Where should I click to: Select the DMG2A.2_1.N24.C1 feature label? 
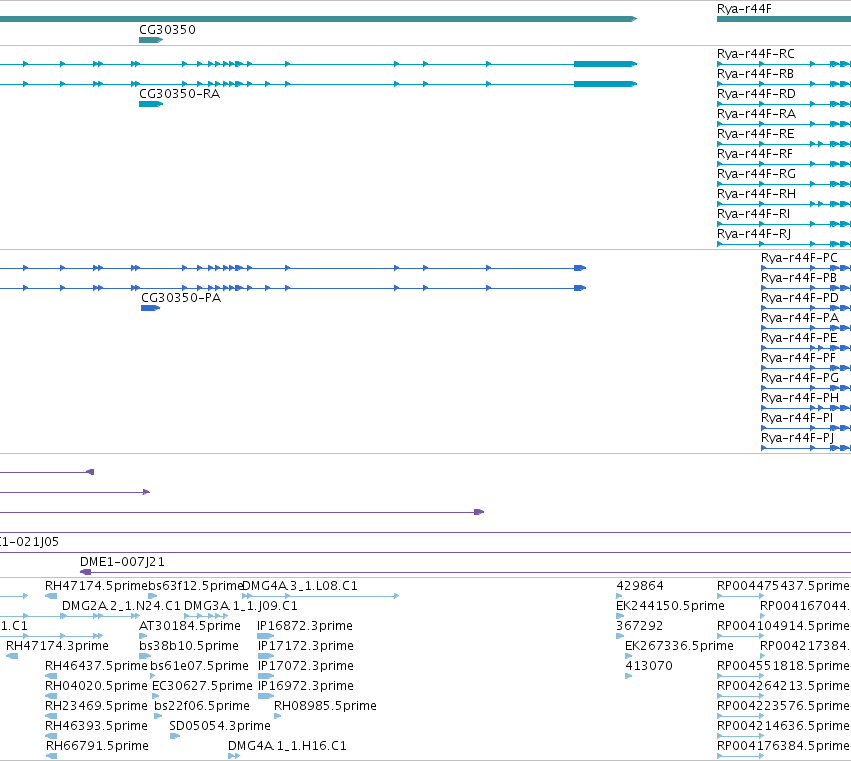(x=121, y=606)
